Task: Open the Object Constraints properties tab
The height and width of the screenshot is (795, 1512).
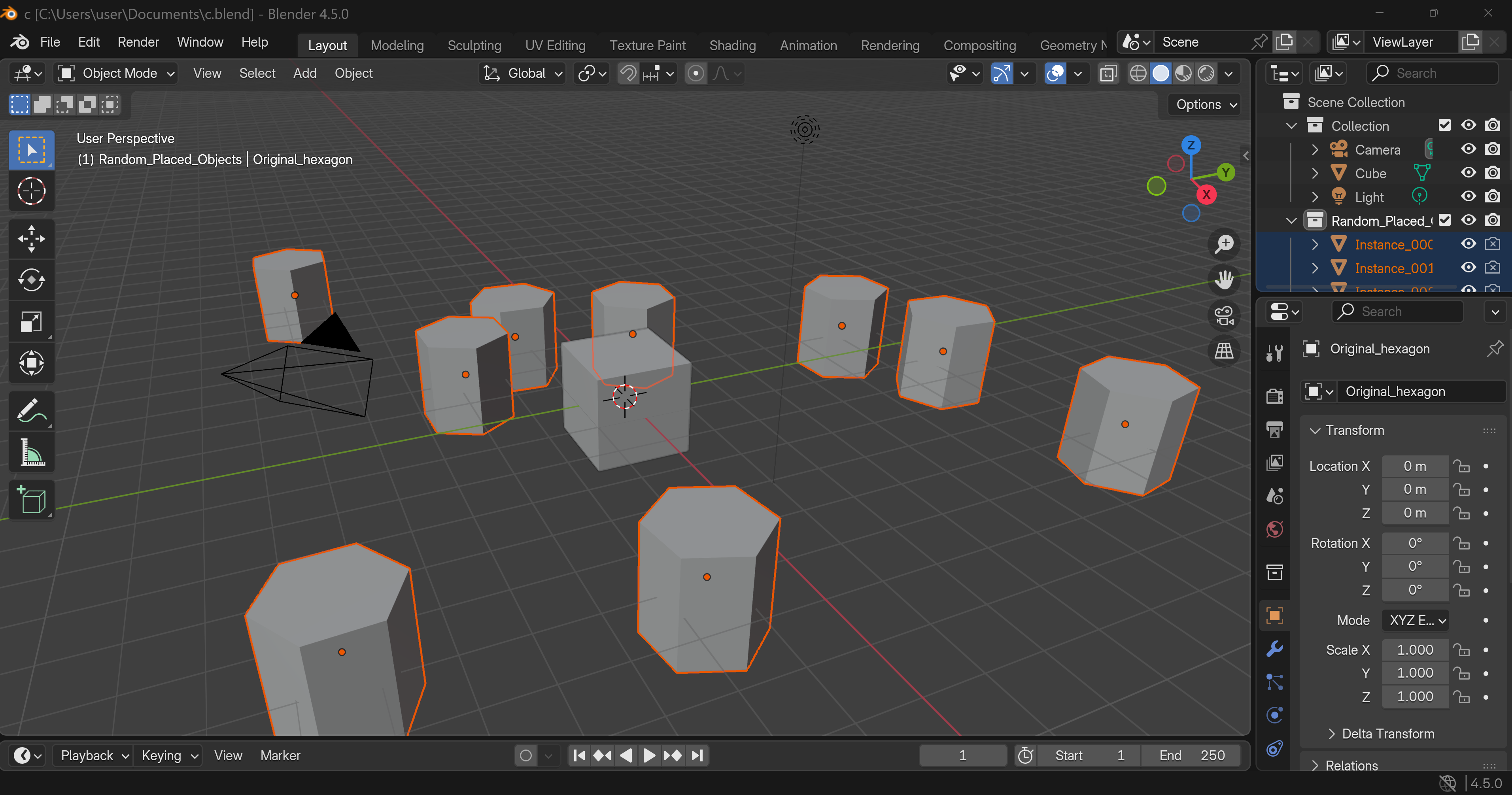Action: (x=1274, y=748)
